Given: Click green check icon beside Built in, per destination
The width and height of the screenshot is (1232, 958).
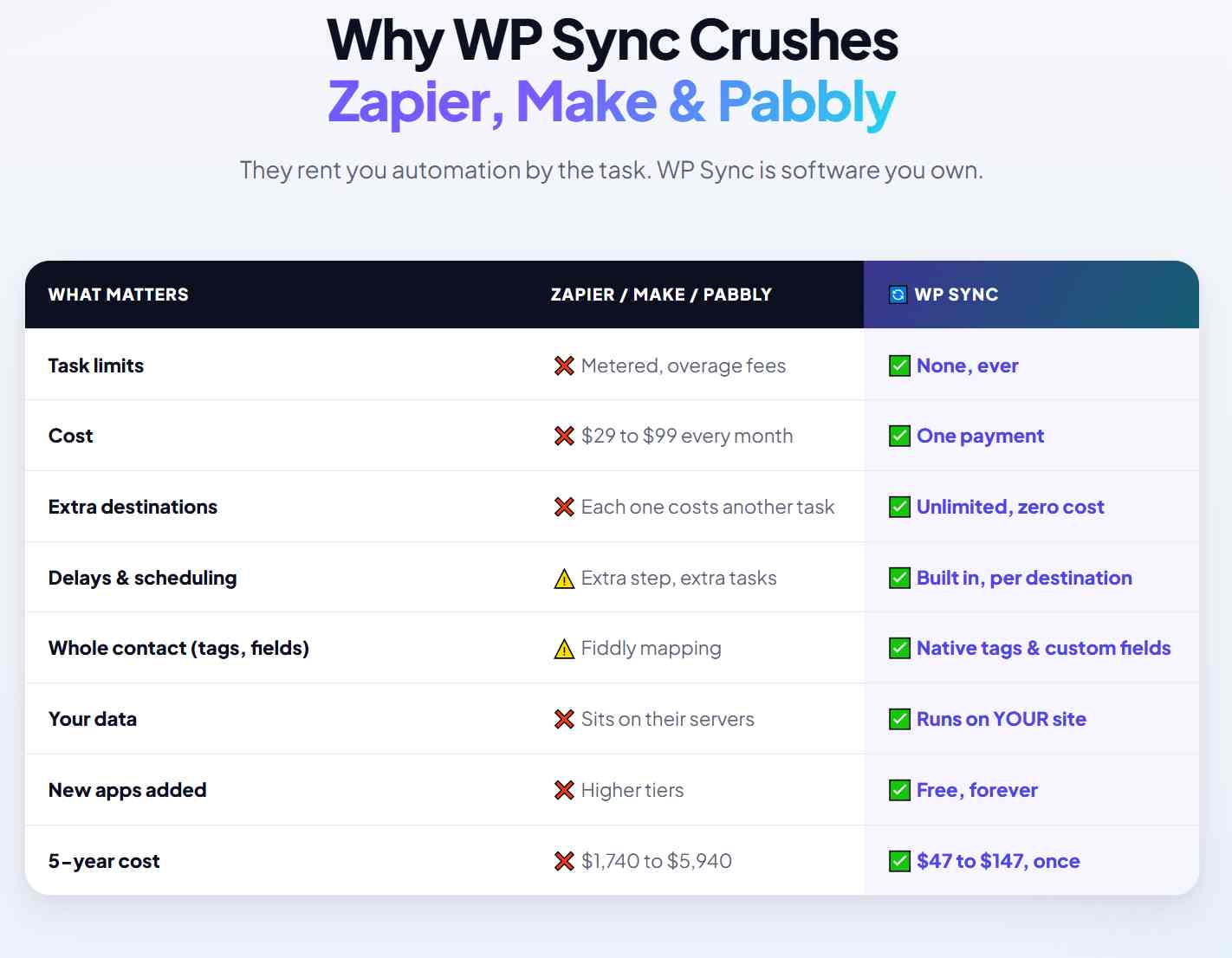Looking at the screenshot, I should click(x=899, y=578).
